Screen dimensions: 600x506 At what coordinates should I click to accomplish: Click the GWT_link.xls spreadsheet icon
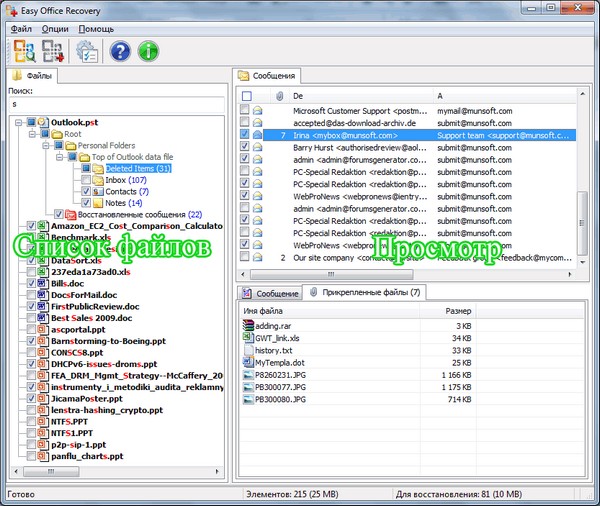(248, 338)
